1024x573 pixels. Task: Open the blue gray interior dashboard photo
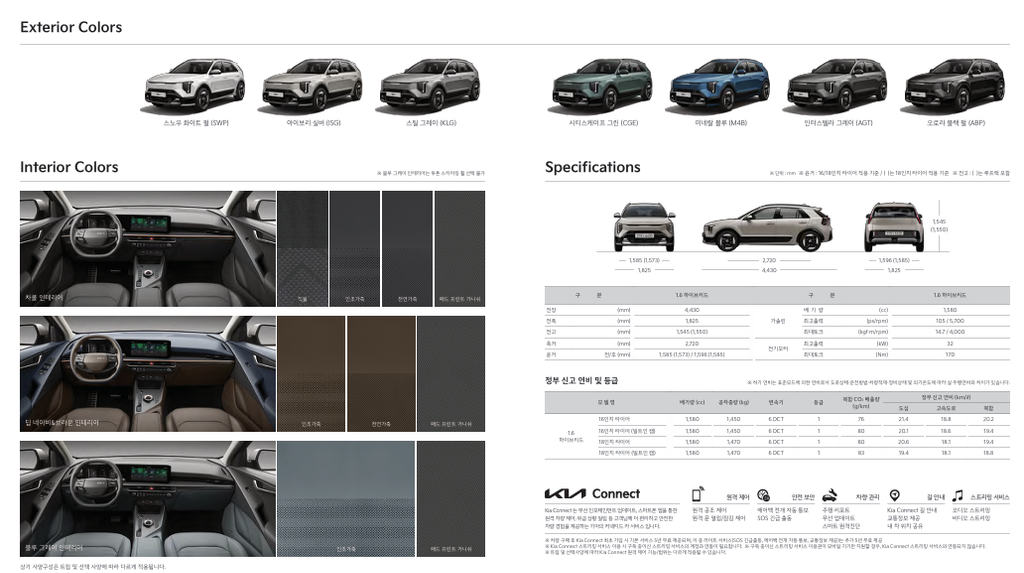pos(148,499)
